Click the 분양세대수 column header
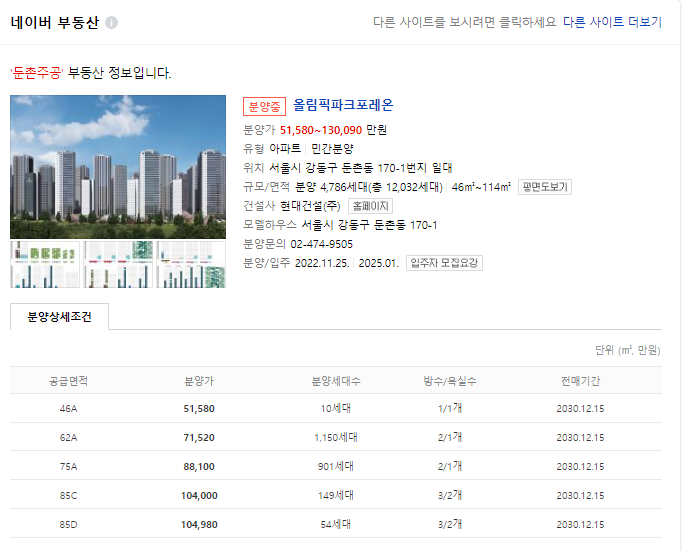683x551 pixels. (x=336, y=381)
